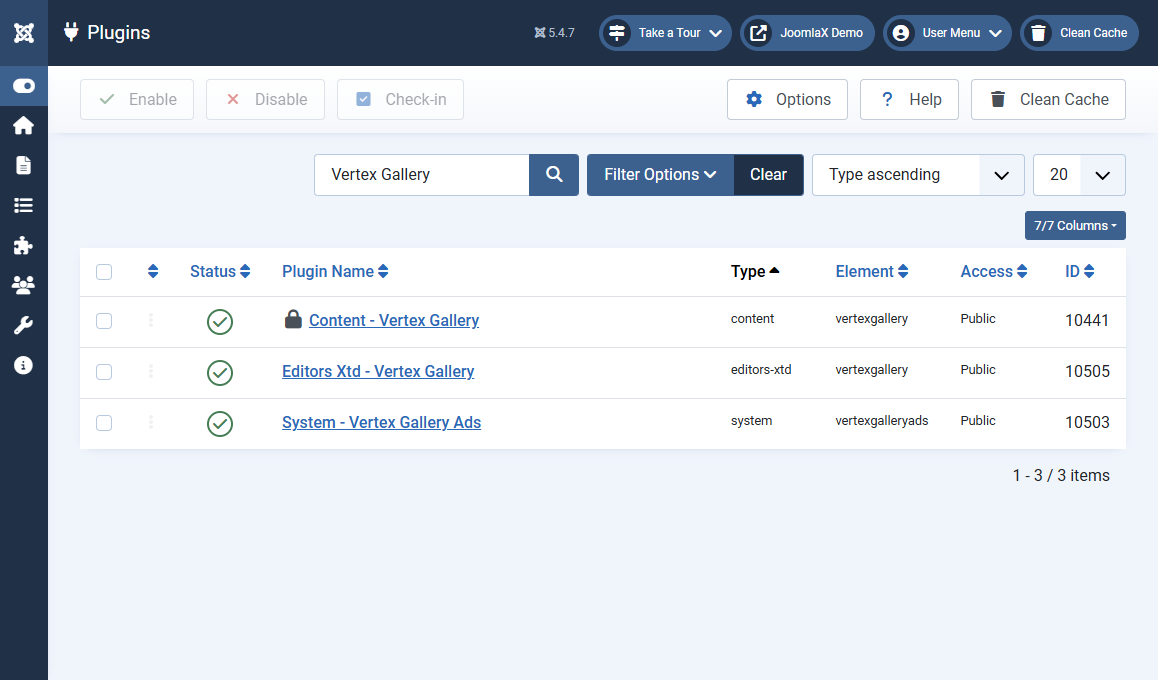Toggle status of Editors Xtd - Vertex Gallery
This screenshot has height=680, width=1158.
point(220,373)
